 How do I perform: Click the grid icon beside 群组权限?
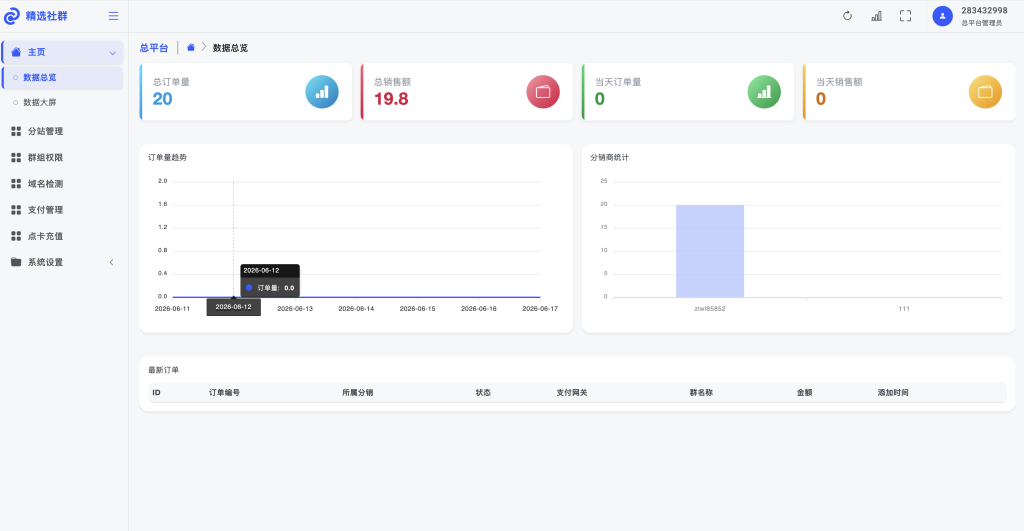tap(16, 157)
